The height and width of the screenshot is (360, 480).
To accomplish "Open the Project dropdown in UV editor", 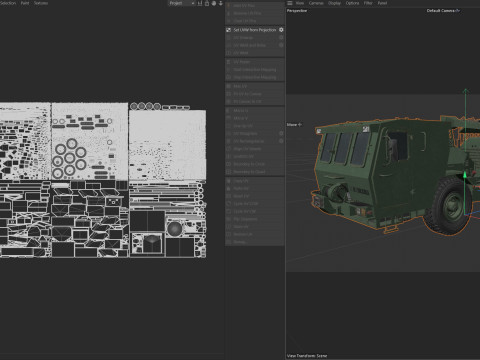I will [182, 3].
